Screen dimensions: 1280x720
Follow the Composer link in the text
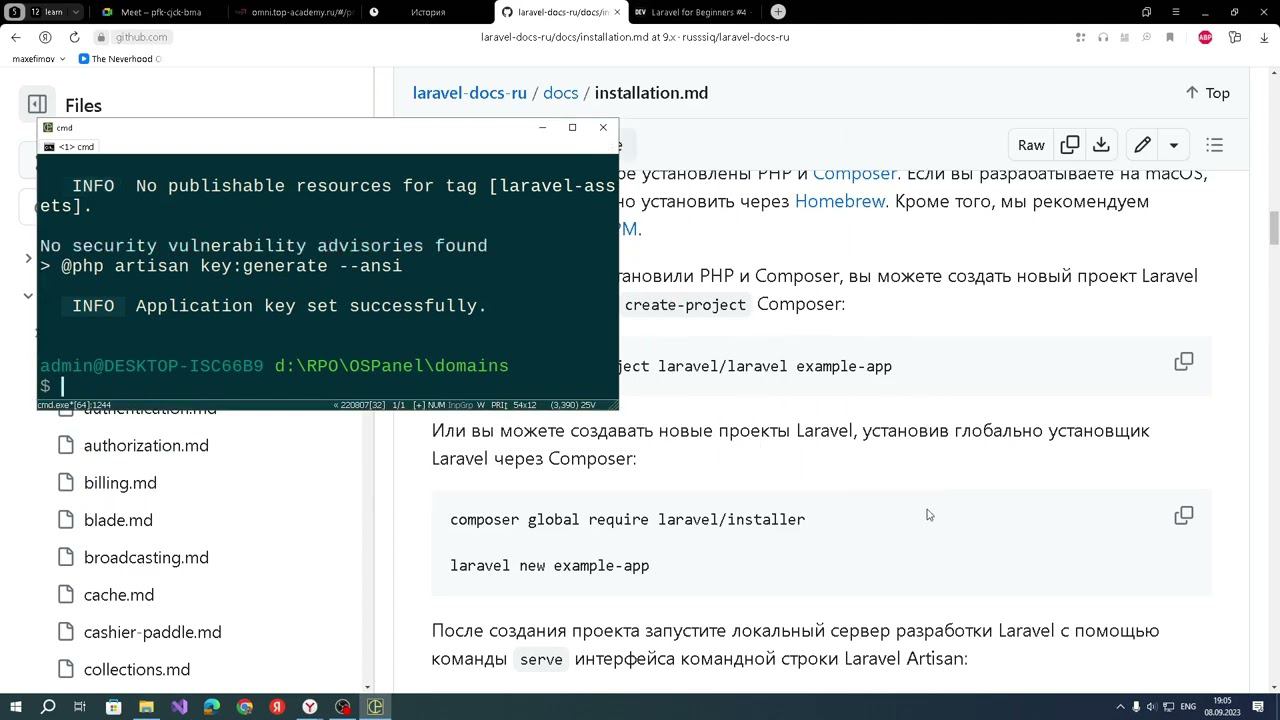[855, 173]
